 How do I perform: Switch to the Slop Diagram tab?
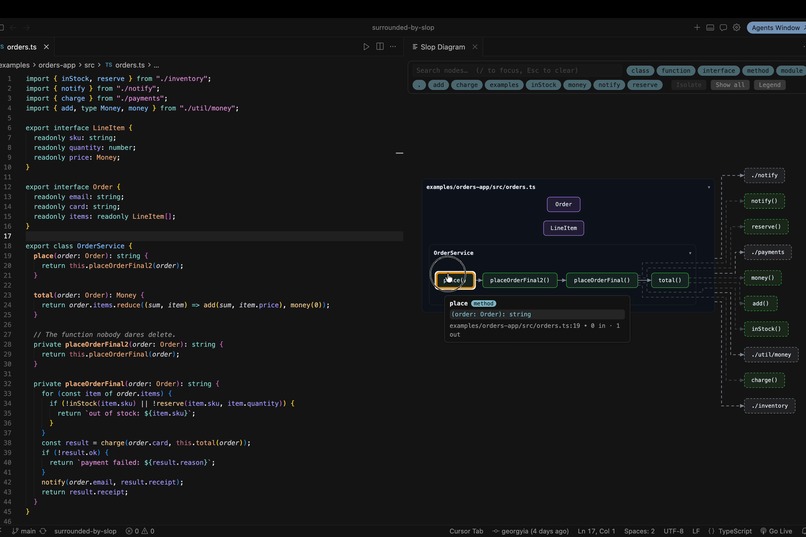443,47
